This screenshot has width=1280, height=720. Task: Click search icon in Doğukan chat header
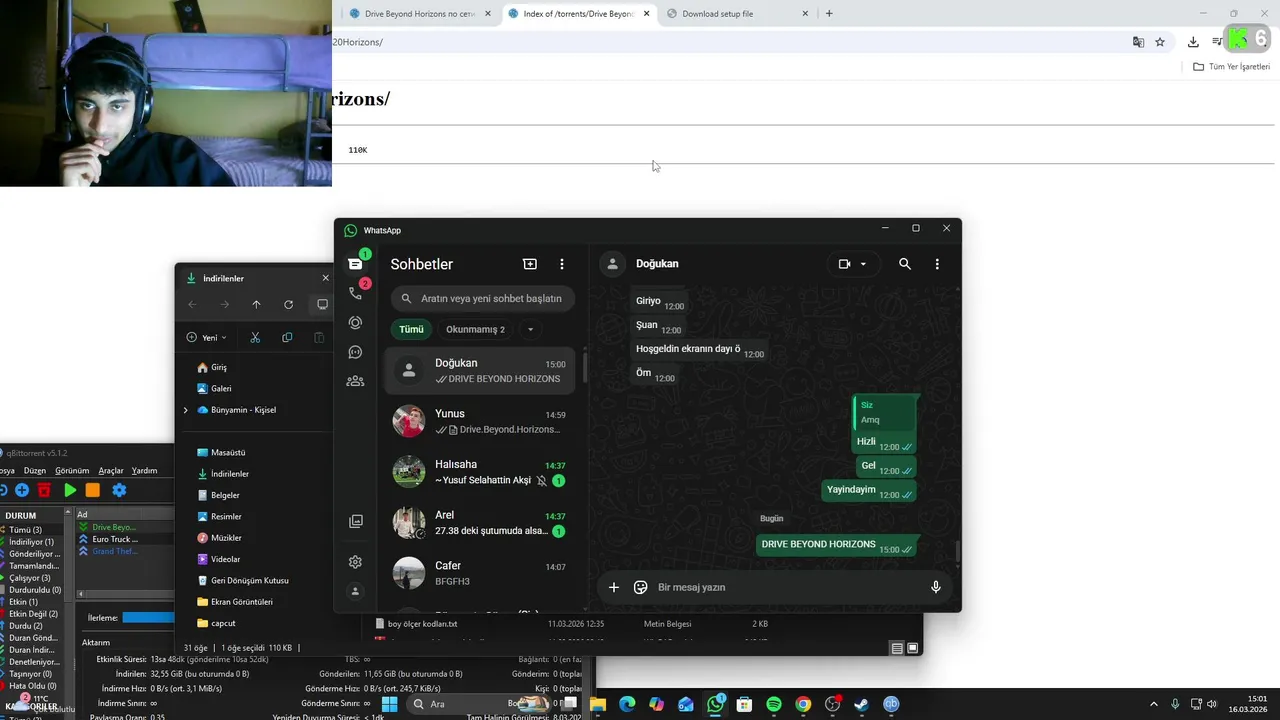[905, 264]
